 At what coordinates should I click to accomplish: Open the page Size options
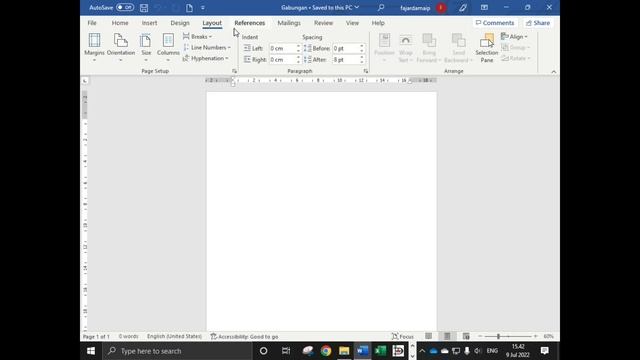click(x=146, y=47)
